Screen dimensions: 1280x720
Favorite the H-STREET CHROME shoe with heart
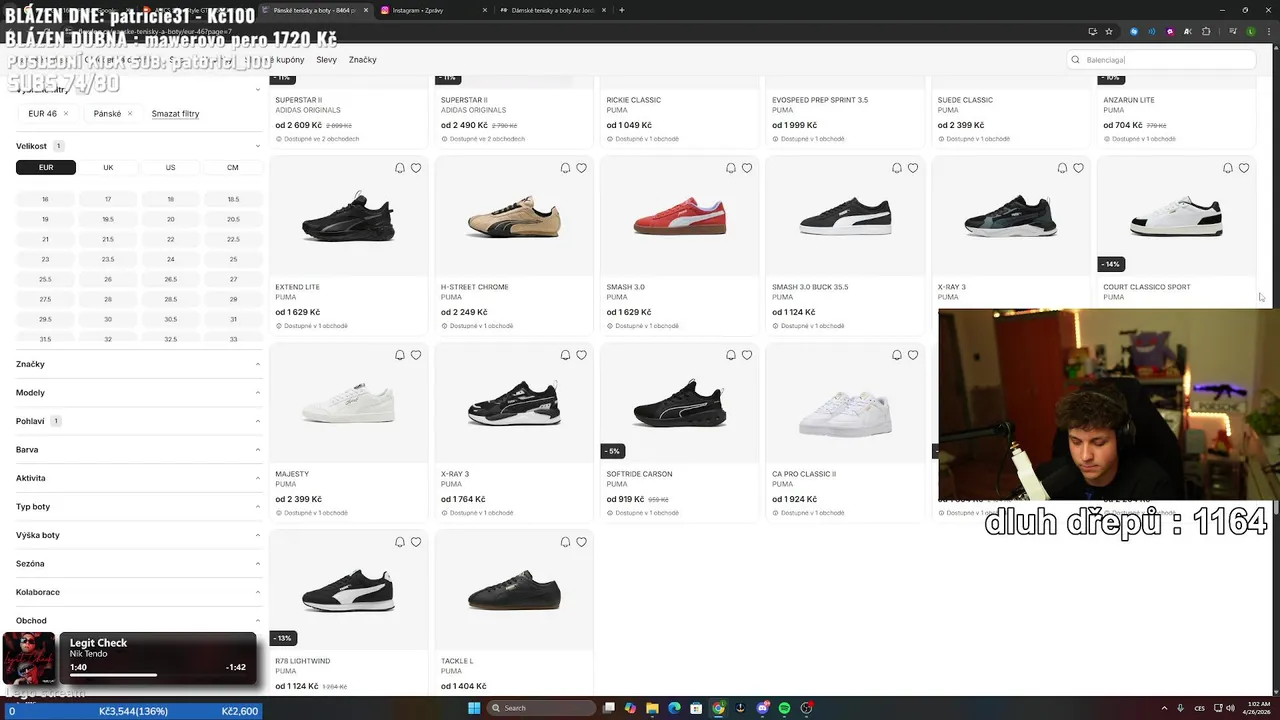tap(581, 168)
